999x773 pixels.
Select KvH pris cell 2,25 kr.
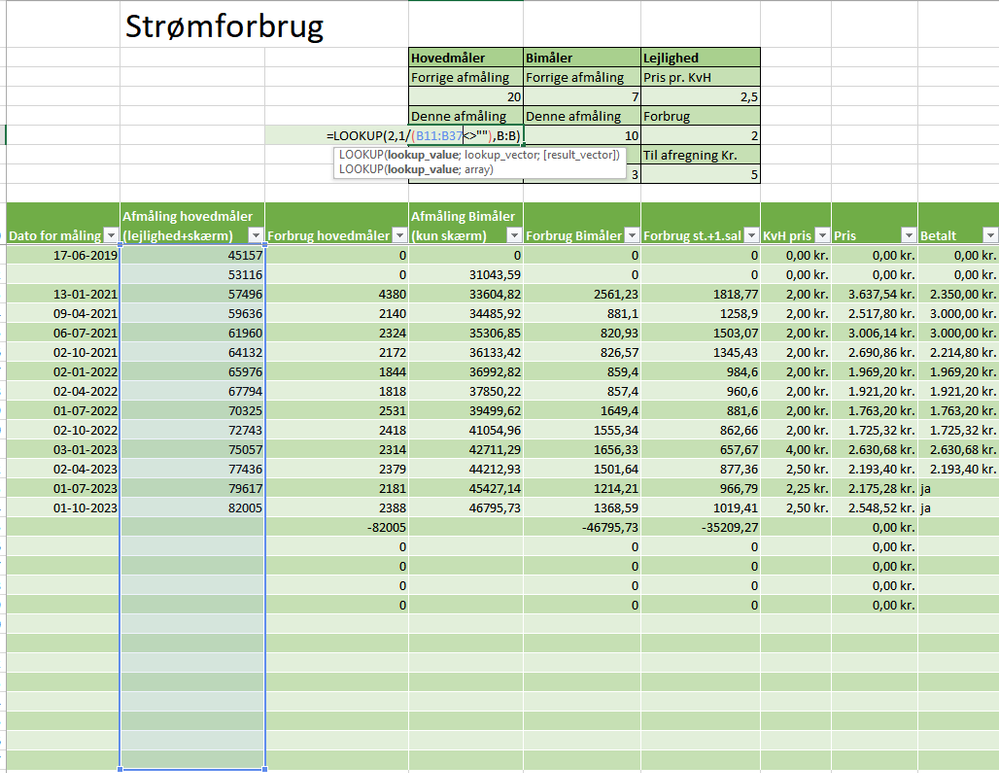point(796,488)
